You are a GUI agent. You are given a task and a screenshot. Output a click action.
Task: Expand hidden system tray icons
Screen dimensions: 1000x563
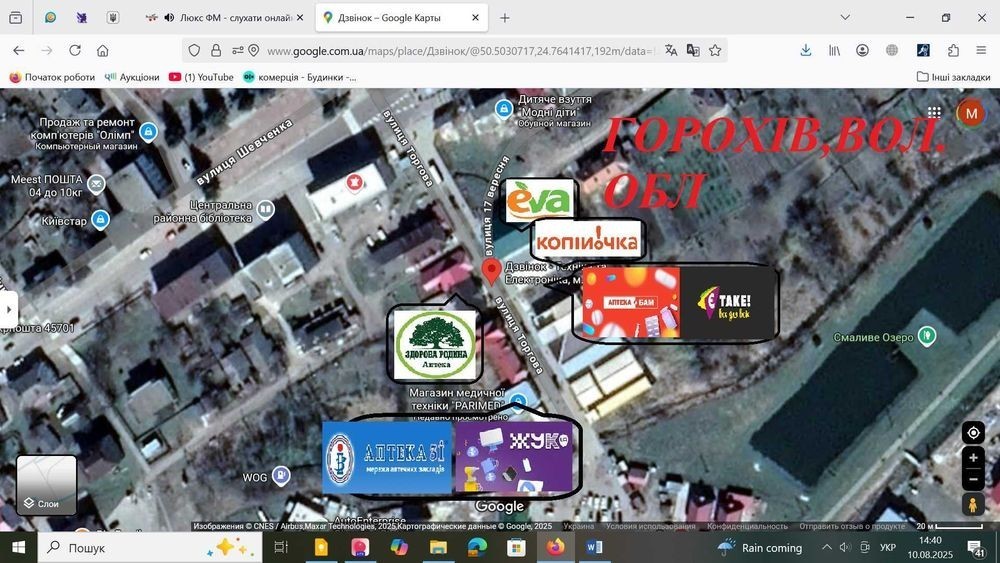coord(827,547)
